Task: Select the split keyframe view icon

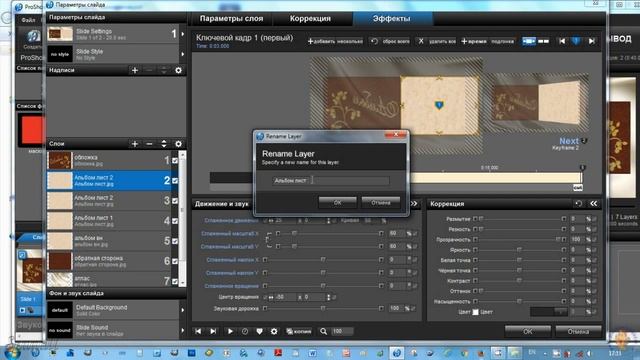Action: coord(544,41)
